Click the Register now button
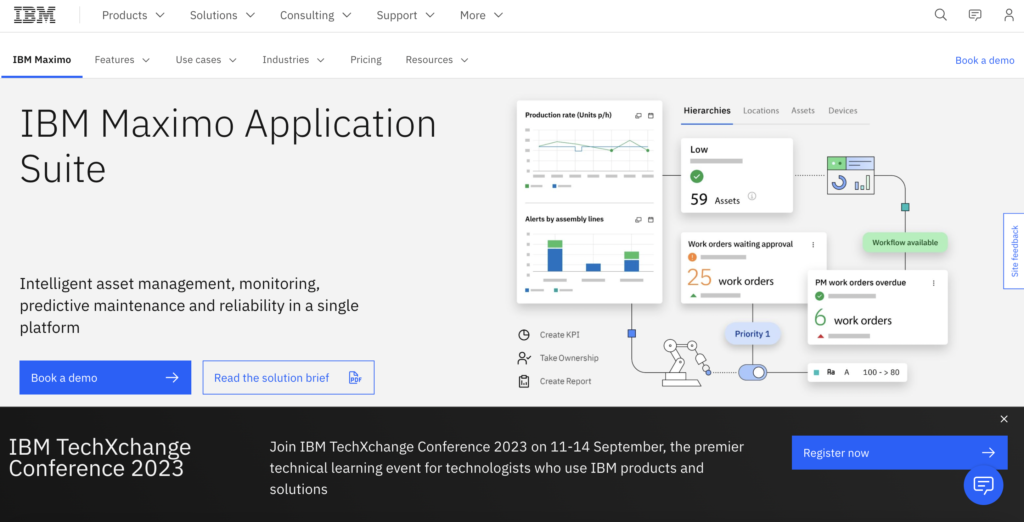The width and height of the screenshot is (1024, 522). pos(899,453)
